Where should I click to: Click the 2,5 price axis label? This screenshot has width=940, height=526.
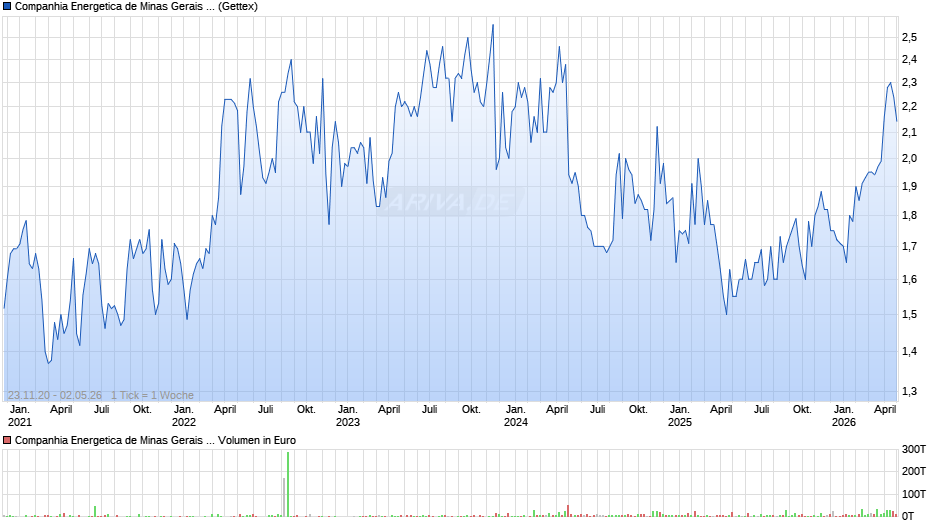(909, 37)
